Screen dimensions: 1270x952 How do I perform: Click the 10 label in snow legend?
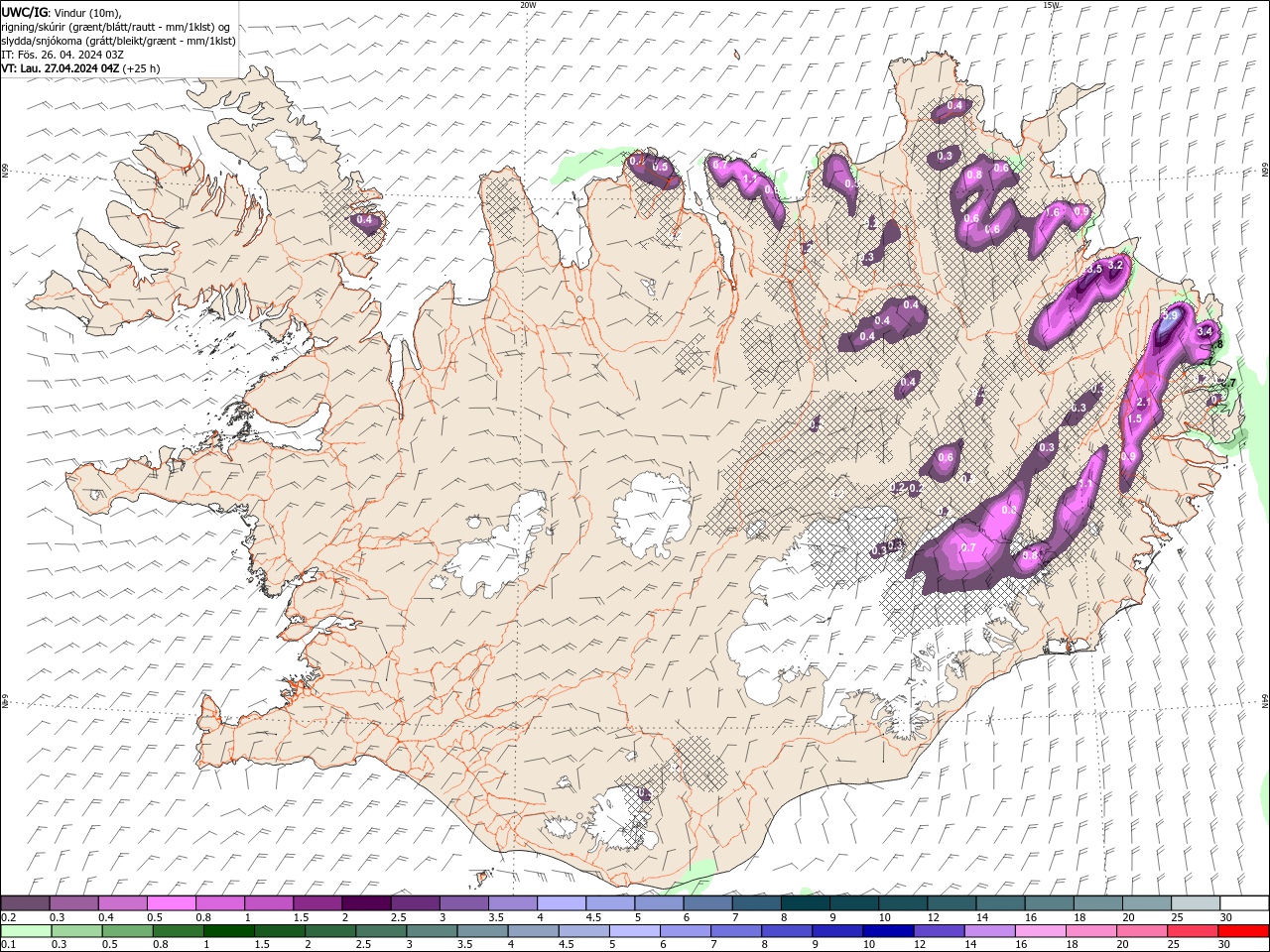884,917
